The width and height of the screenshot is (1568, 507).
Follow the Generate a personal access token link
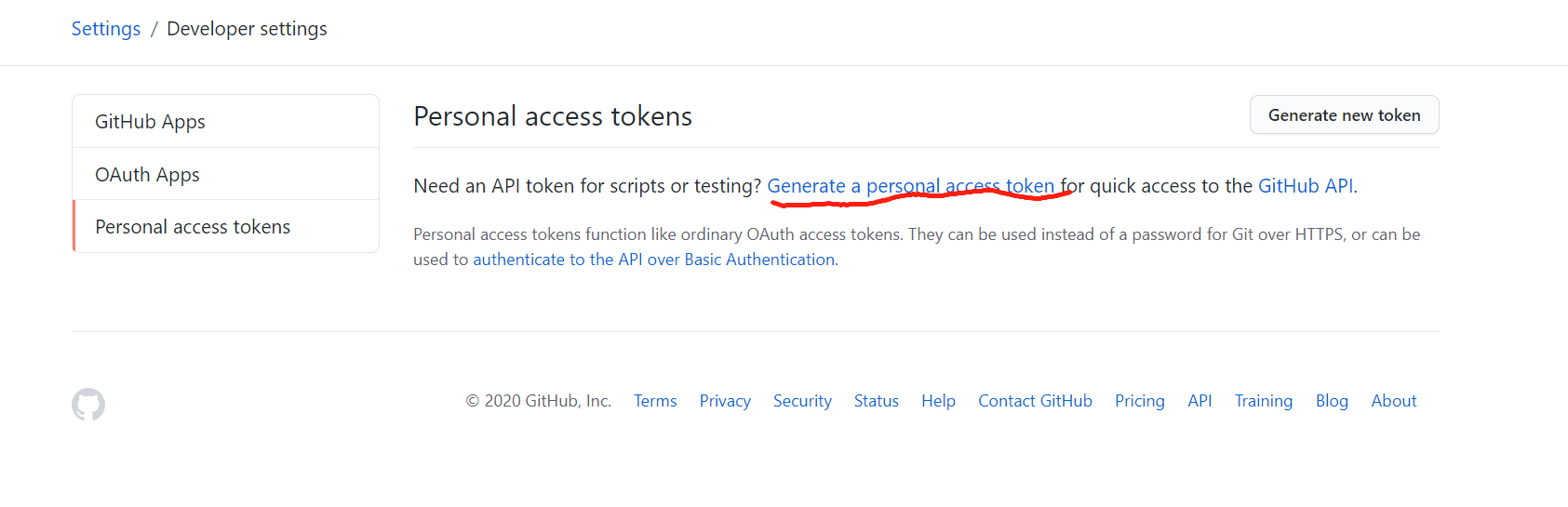(910, 186)
